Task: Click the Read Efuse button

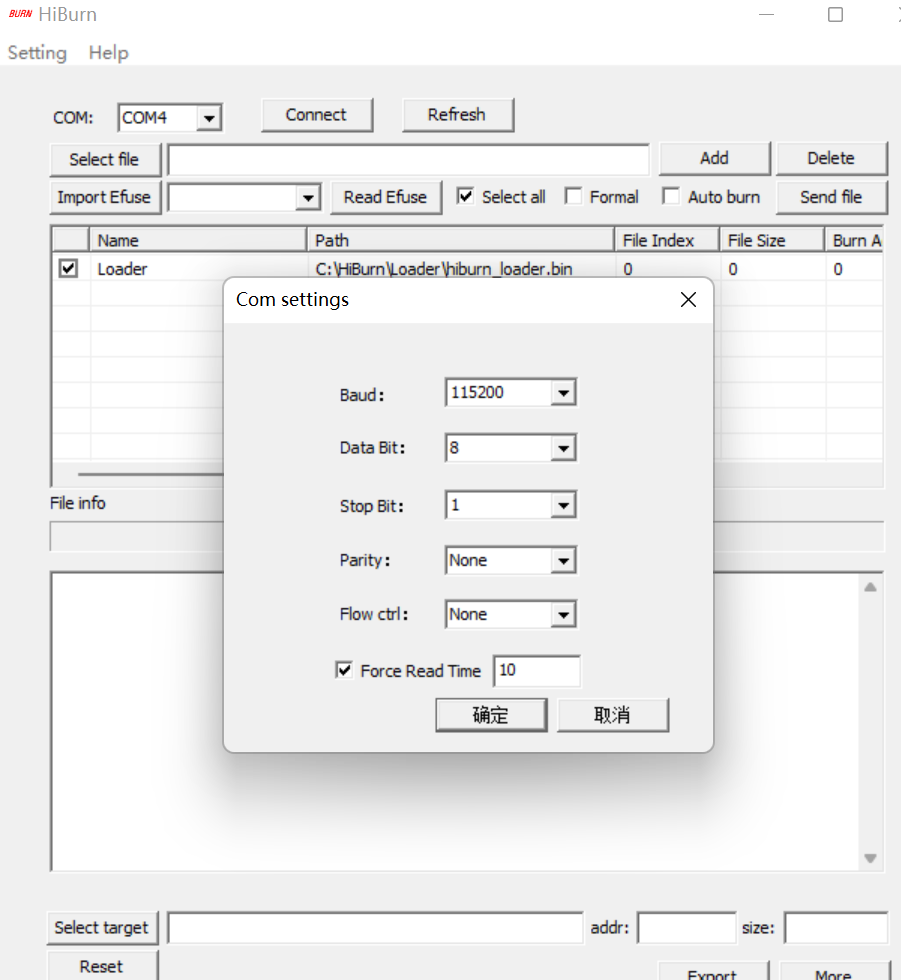Action: pyautogui.click(x=386, y=198)
